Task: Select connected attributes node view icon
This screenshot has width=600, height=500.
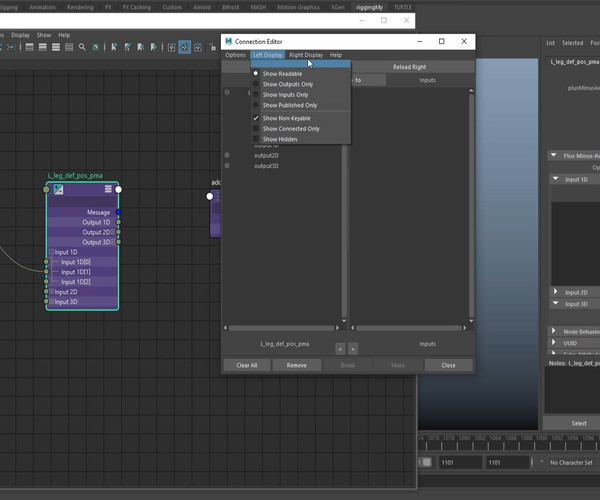Action: click(x=43, y=47)
